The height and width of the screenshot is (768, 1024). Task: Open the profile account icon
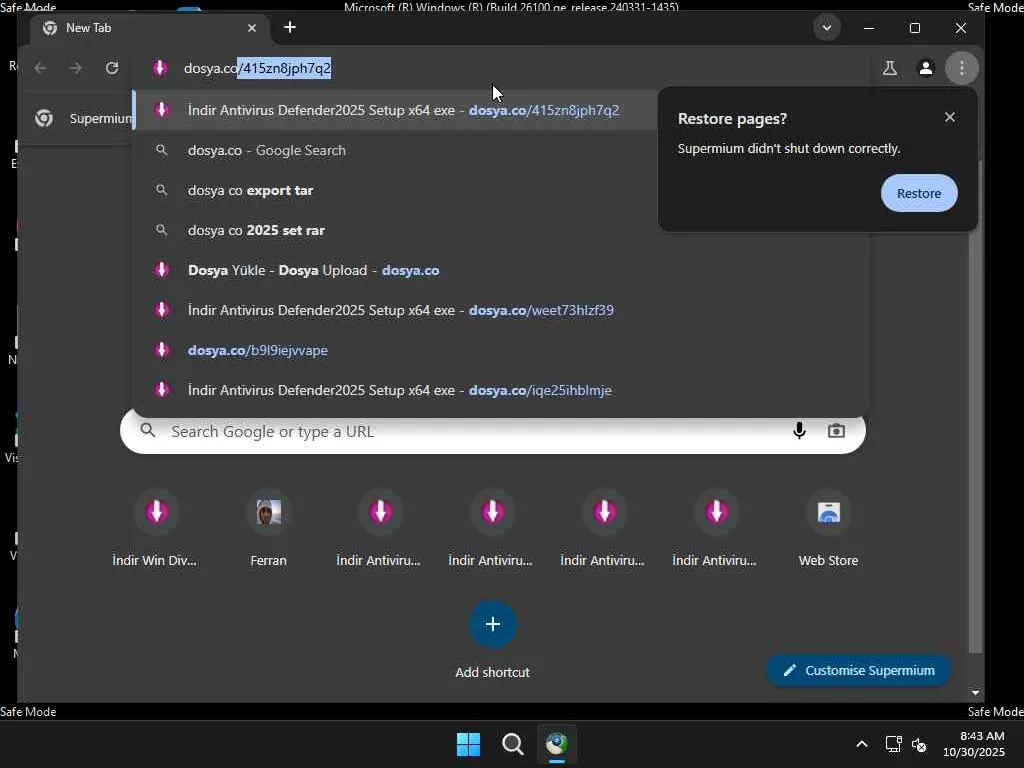(925, 68)
